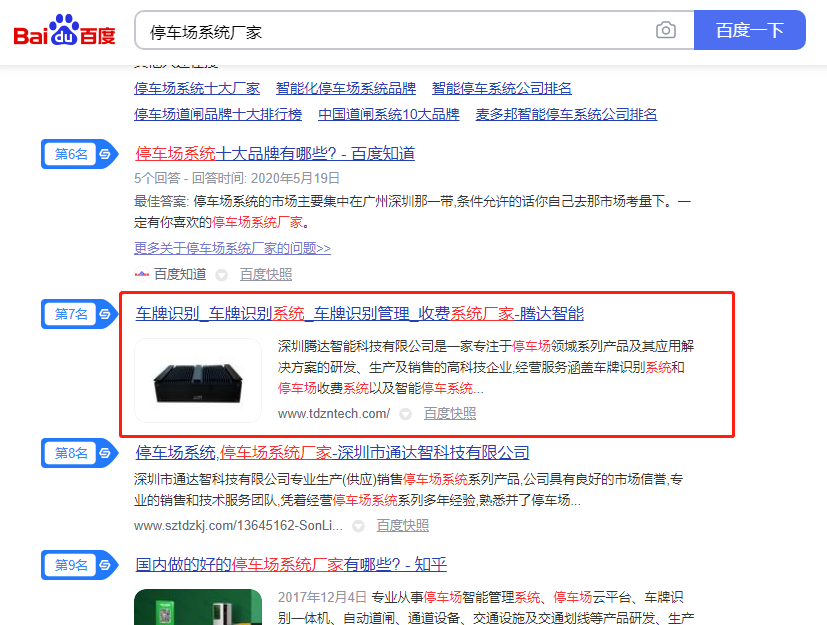Open 百度快照 next to www.sztdzkj.com
Viewport: 827px width, 625px height.
point(403,525)
